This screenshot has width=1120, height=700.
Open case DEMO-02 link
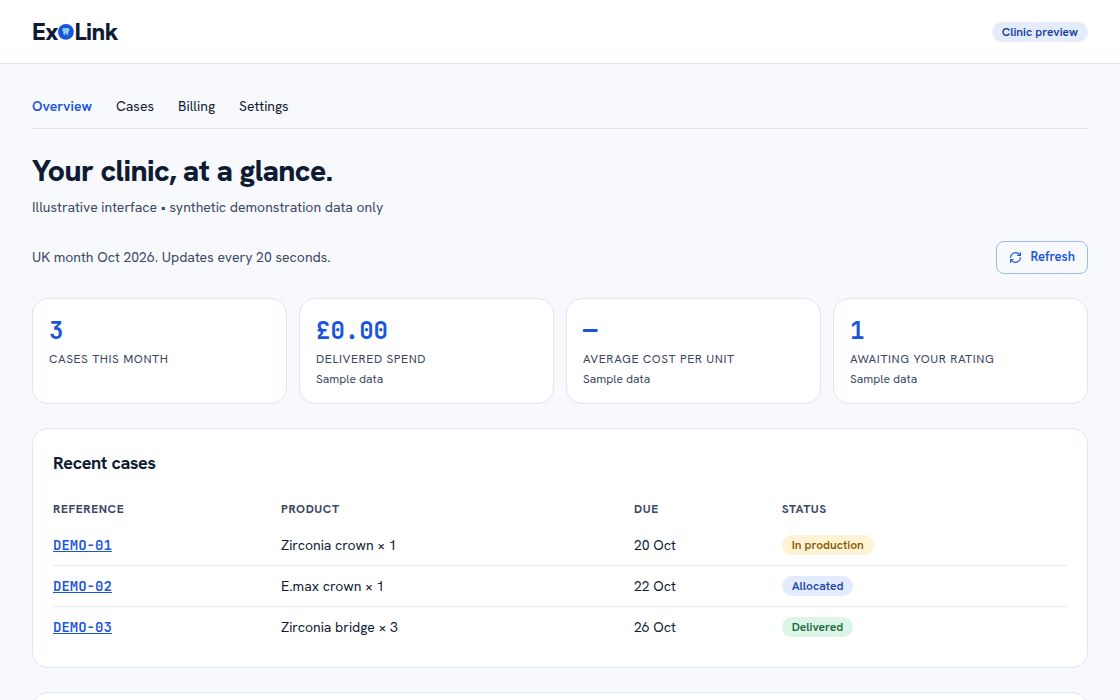(82, 586)
